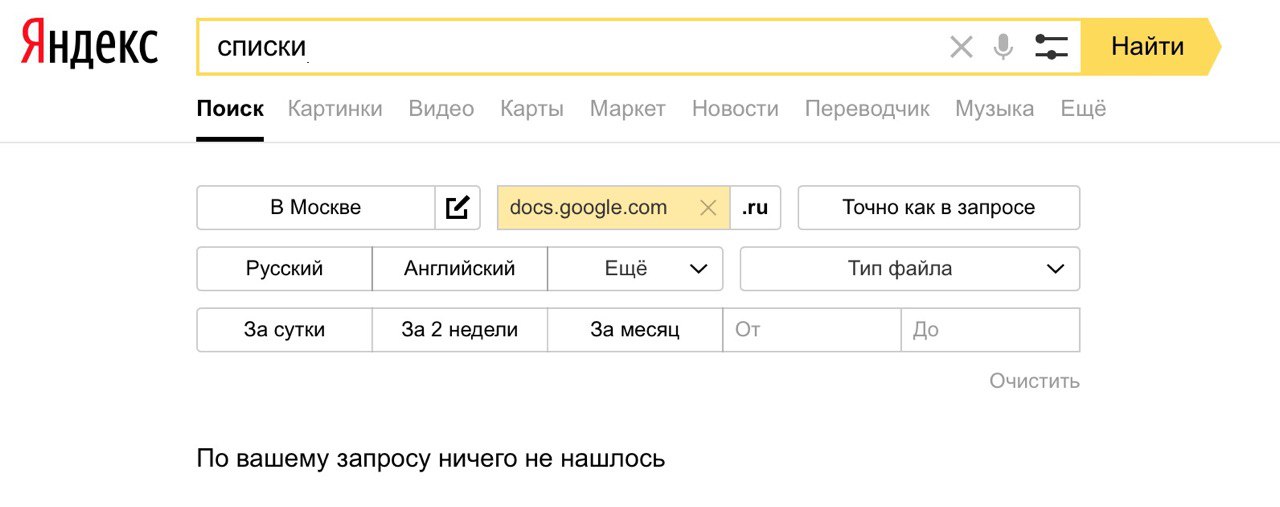Viewport: 1280px width, 507px height.
Task: Click the Очистить link
Action: point(1034,381)
